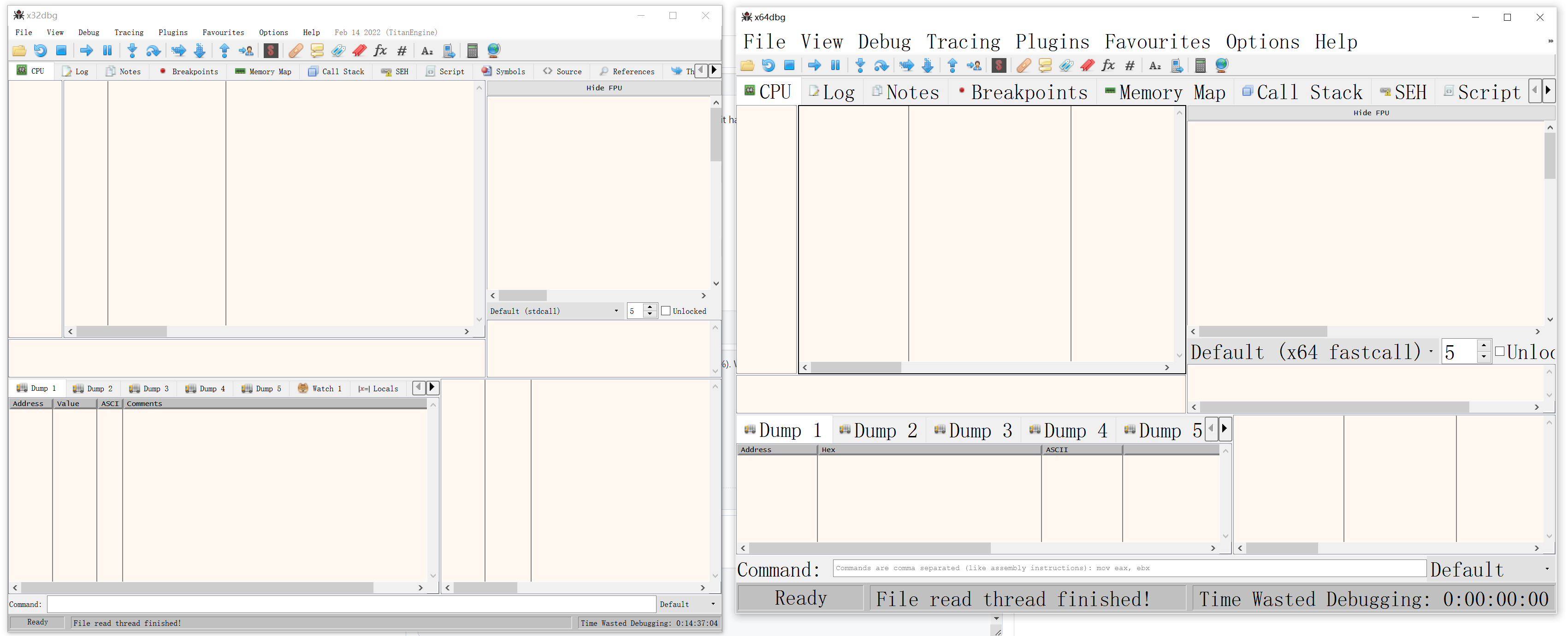Click Hide FPU button in x64dbg
Screen dimensions: 1568x636
(1371, 112)
